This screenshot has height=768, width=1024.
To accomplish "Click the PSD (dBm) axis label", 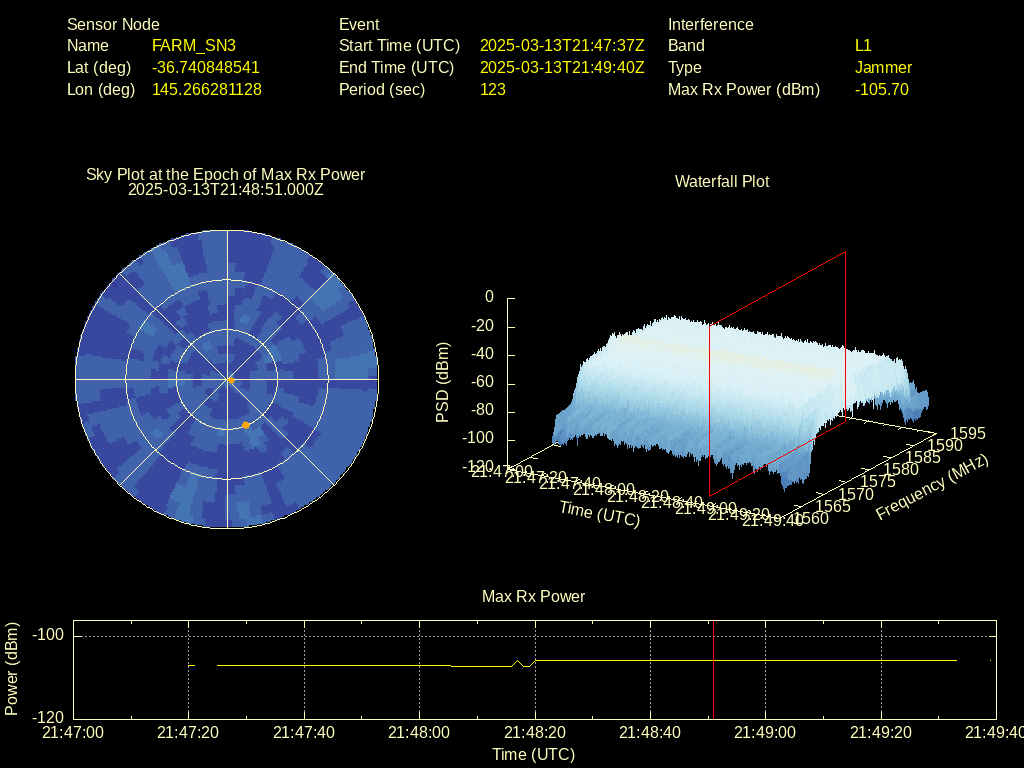I will (x=443, y=382).
